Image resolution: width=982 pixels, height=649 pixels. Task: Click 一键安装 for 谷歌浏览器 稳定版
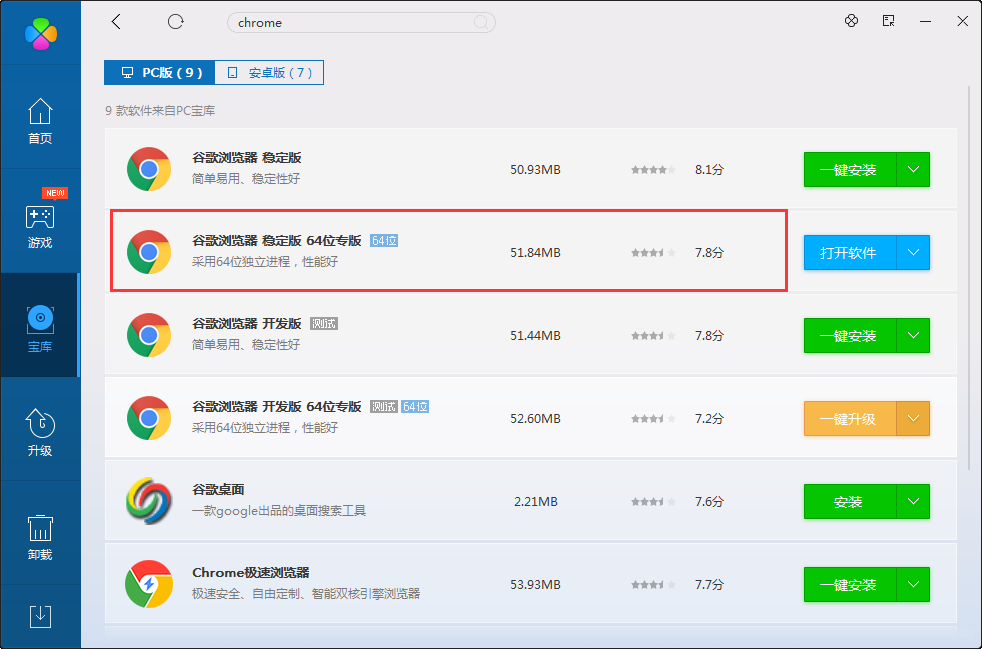pyautogui.click(x=850, y=170)
